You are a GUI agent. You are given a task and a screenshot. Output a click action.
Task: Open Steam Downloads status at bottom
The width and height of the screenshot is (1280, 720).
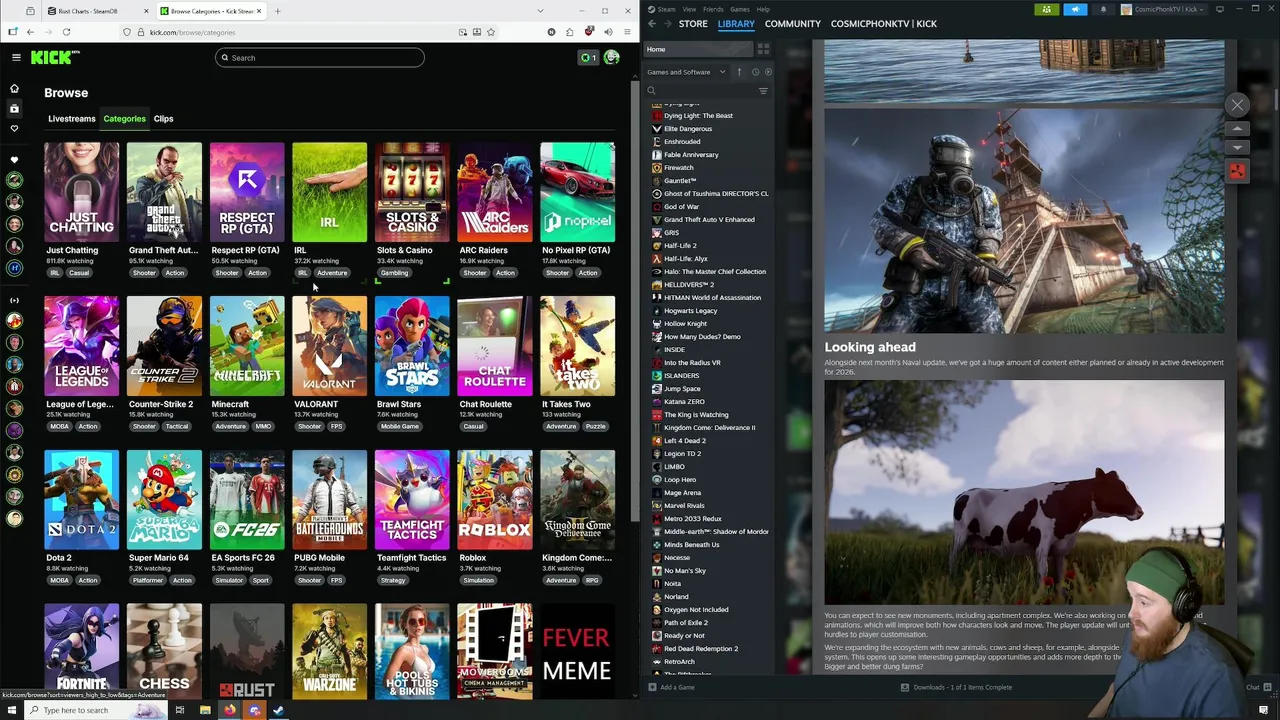coord(956,688)
